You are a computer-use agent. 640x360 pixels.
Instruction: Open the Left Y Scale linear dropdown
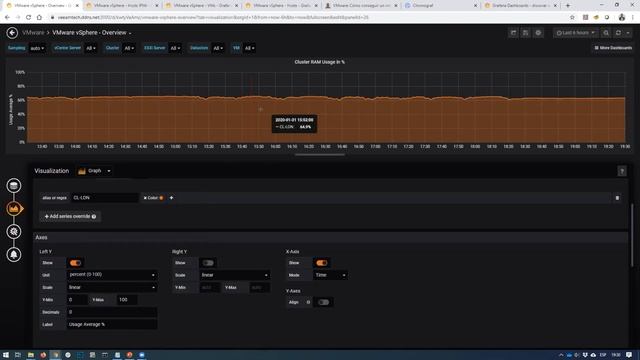point(112,287)
